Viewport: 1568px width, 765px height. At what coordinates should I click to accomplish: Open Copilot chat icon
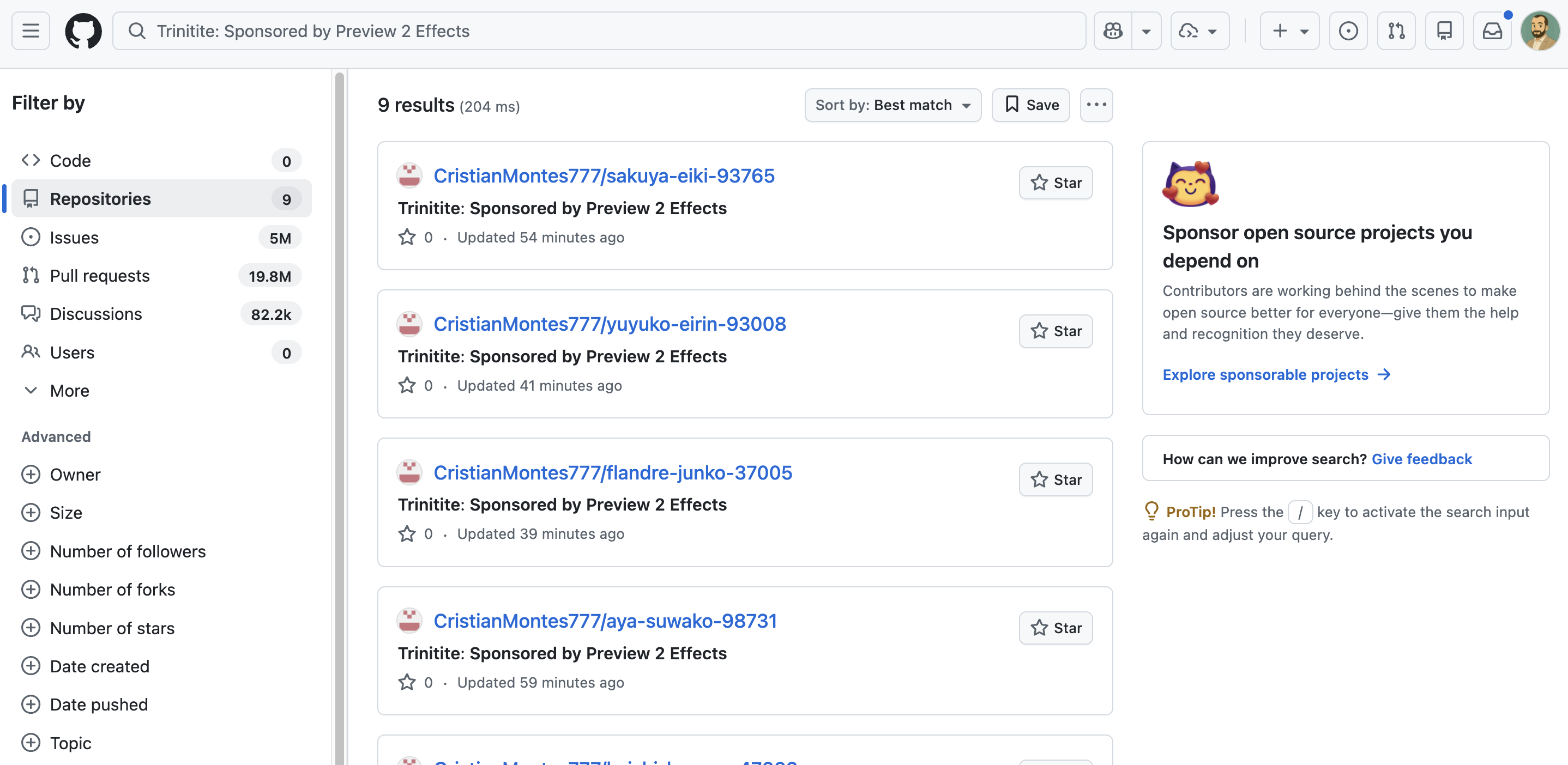(1113, 31)
